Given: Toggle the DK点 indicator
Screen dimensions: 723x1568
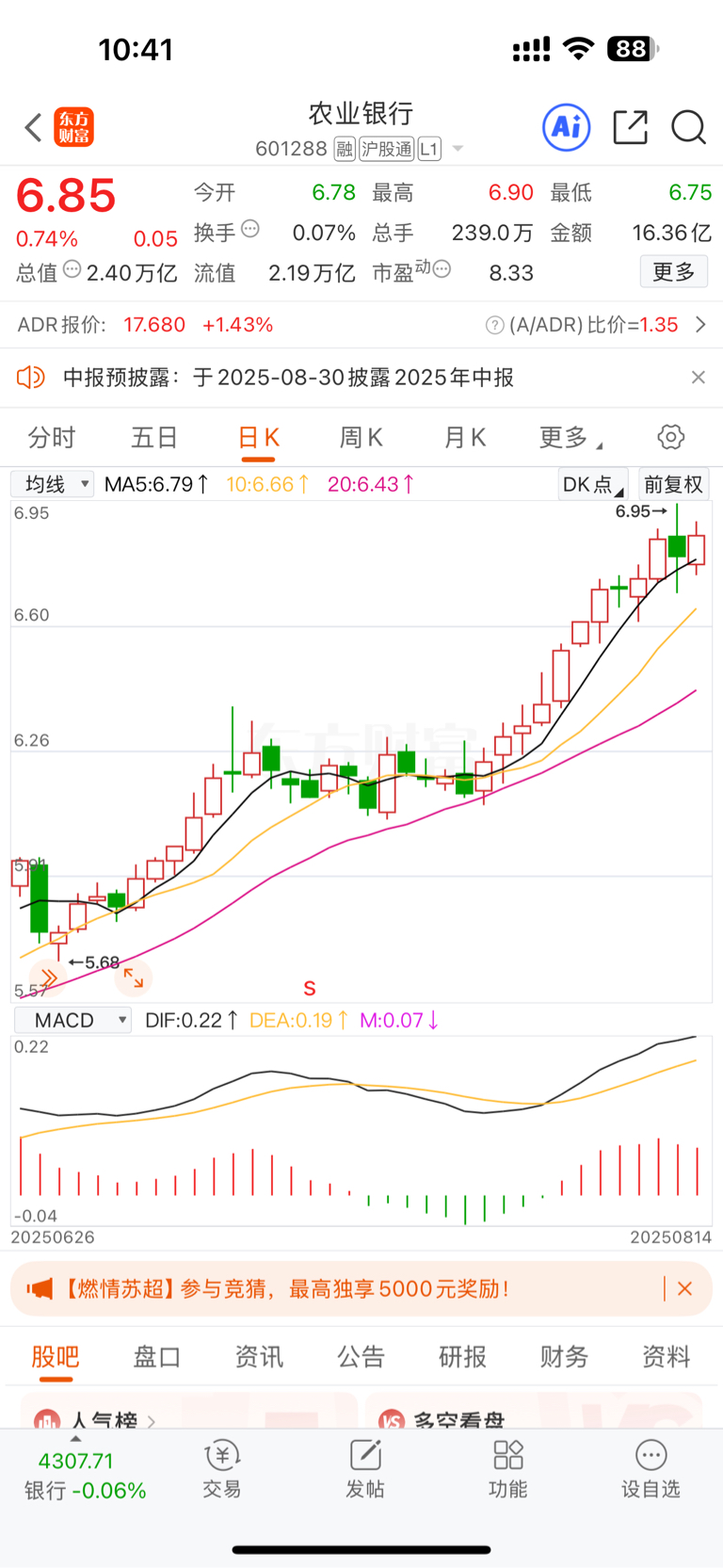Looking at the screenshot, I should [x=593, y=484].
